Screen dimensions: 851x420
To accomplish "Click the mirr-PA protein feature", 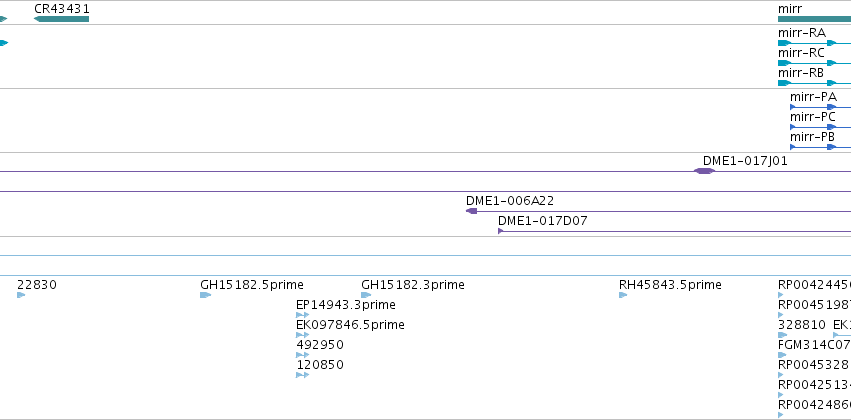I will (x=820, y=107).
